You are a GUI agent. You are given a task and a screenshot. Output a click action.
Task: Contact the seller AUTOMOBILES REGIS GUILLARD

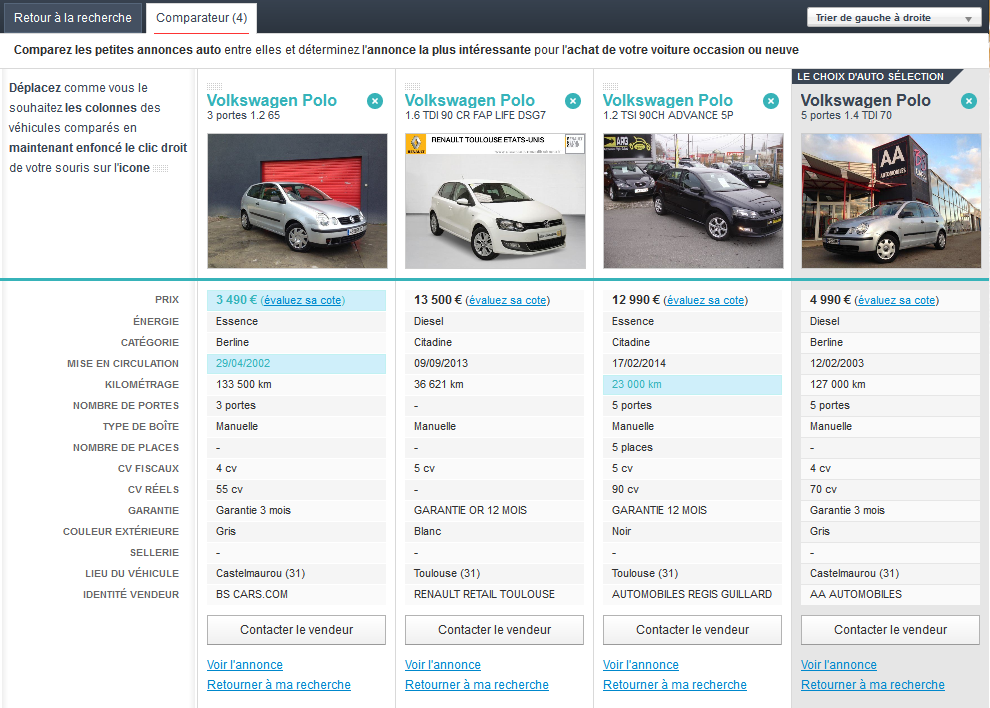point(693,630)
